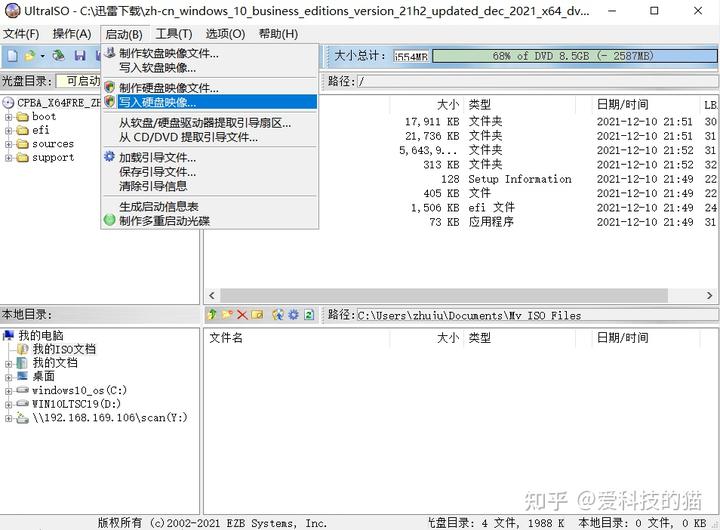Open the 操作(A) menu
The image size is (720, 530).
[72, 34]
